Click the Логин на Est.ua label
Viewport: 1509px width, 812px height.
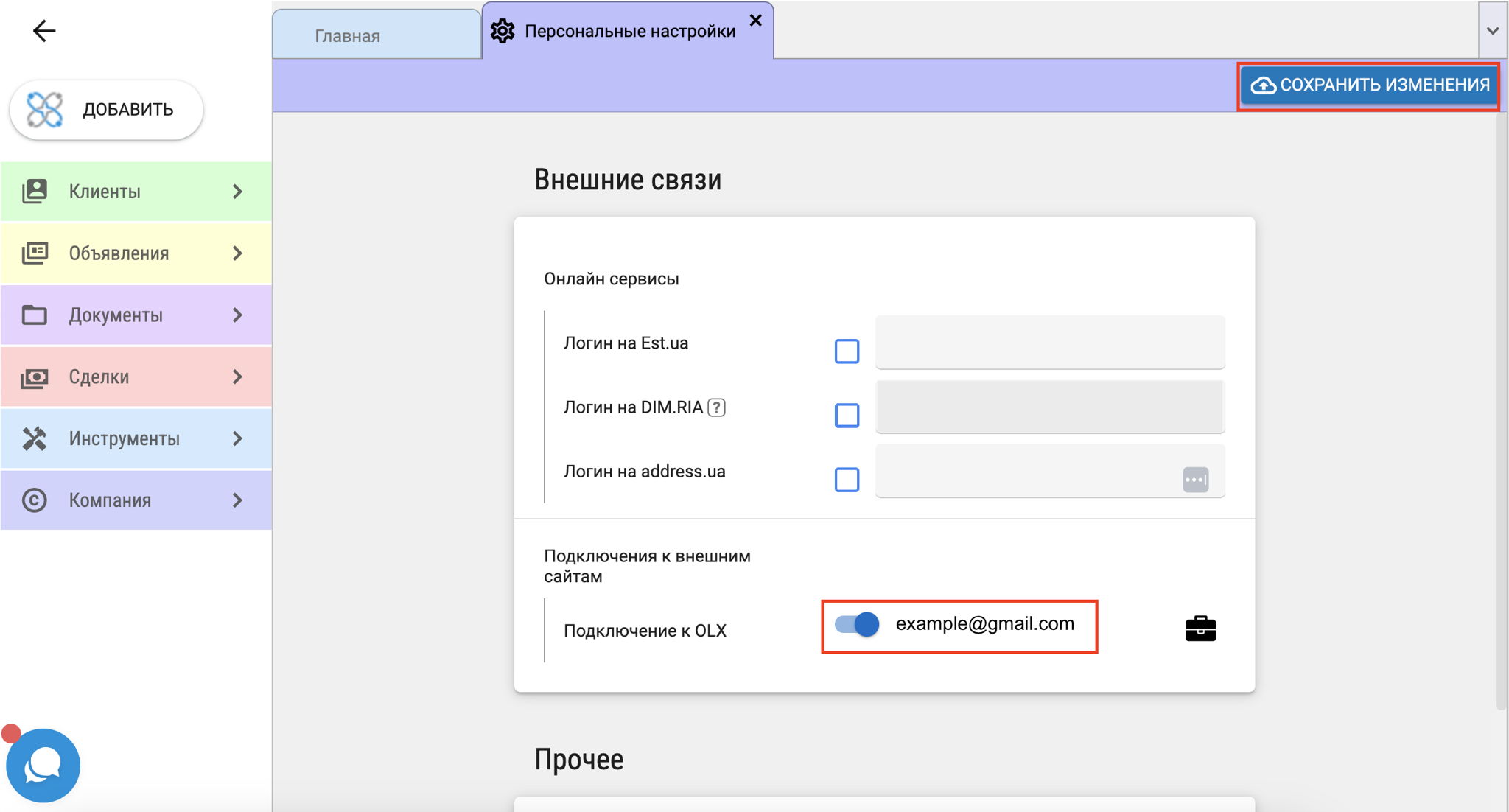[x=626, y=343]
